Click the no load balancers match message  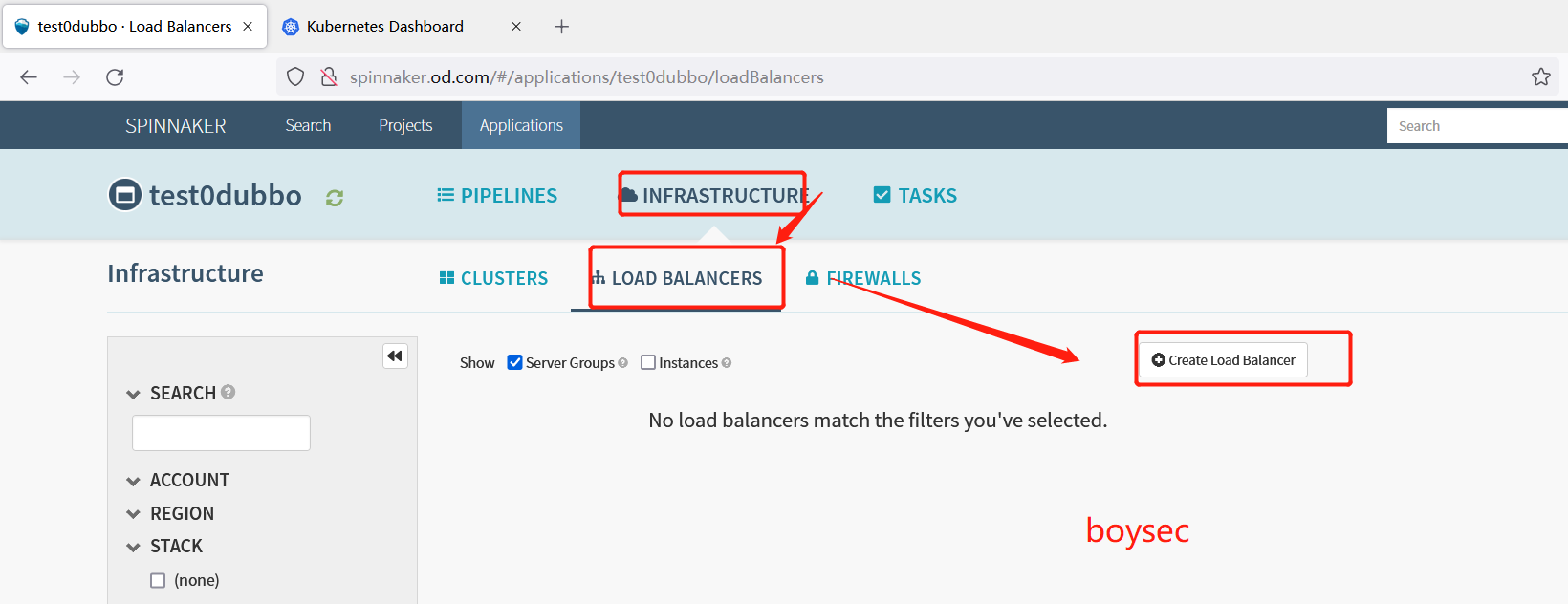878,421
